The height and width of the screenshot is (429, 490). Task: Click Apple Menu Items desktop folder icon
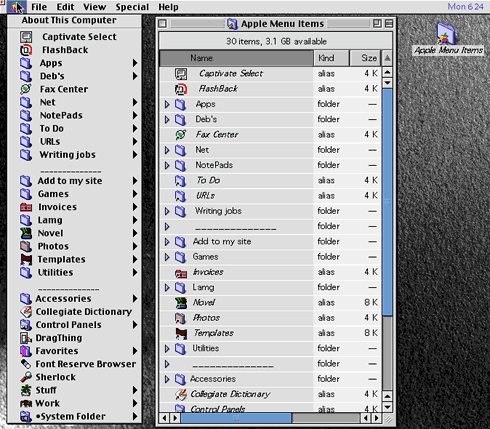(x=446, y=33)
